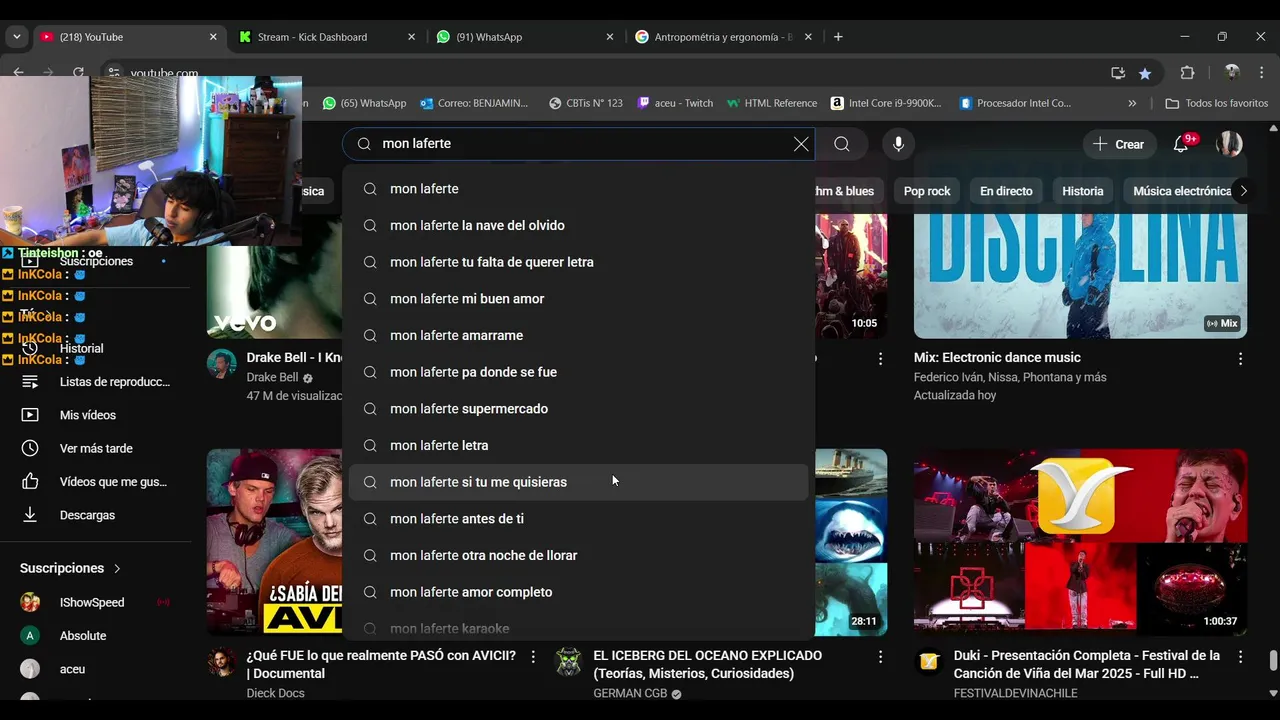Switch to the Antropometría y ergonomía tab

[723, 37]
